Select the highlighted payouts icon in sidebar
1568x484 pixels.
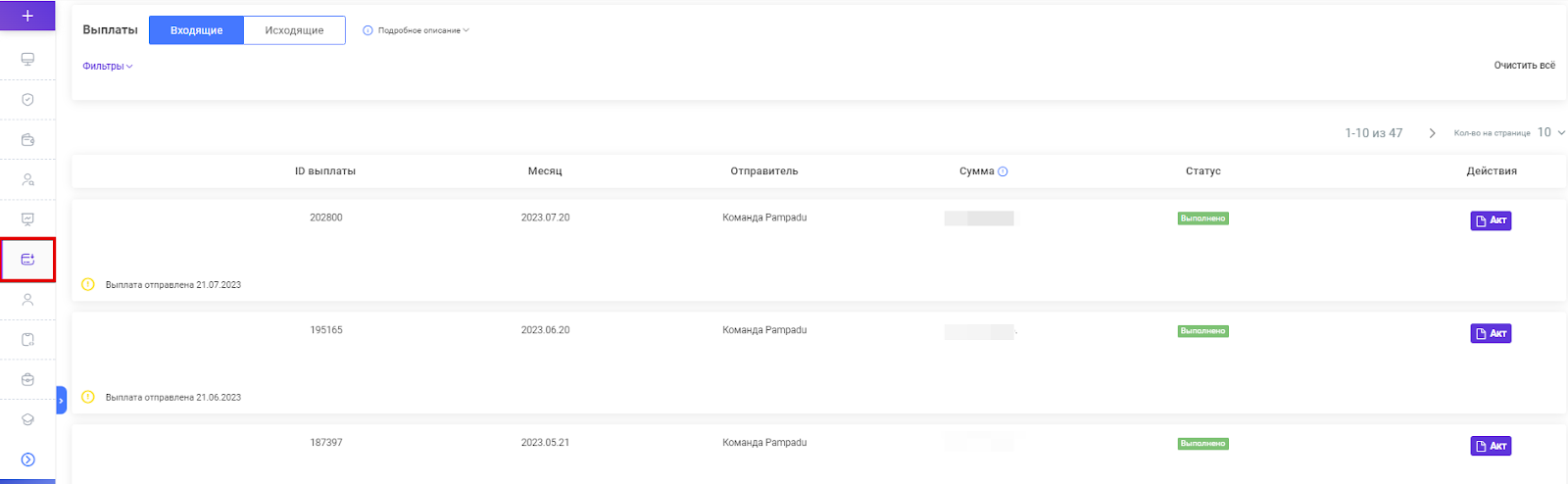[x=27, y=260]
